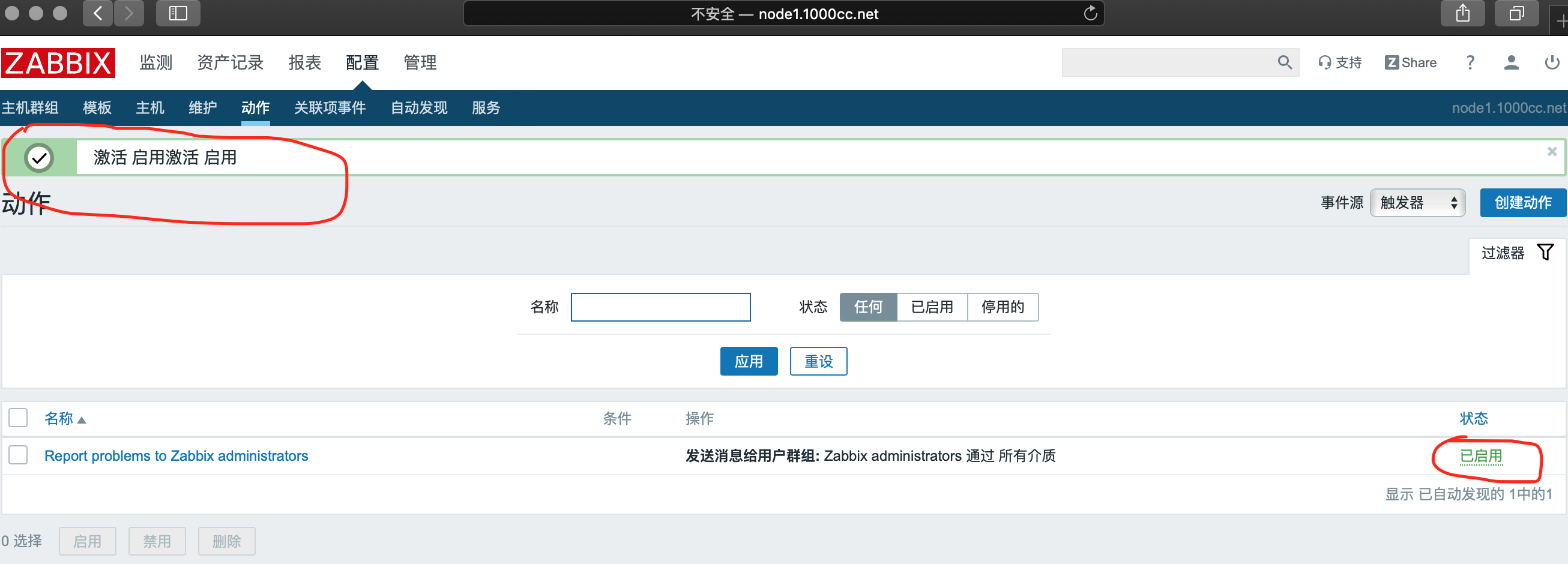Check the Report problems action row checkbox
This screenshot has height=564, width=1568.
click(x=18, y=455)
